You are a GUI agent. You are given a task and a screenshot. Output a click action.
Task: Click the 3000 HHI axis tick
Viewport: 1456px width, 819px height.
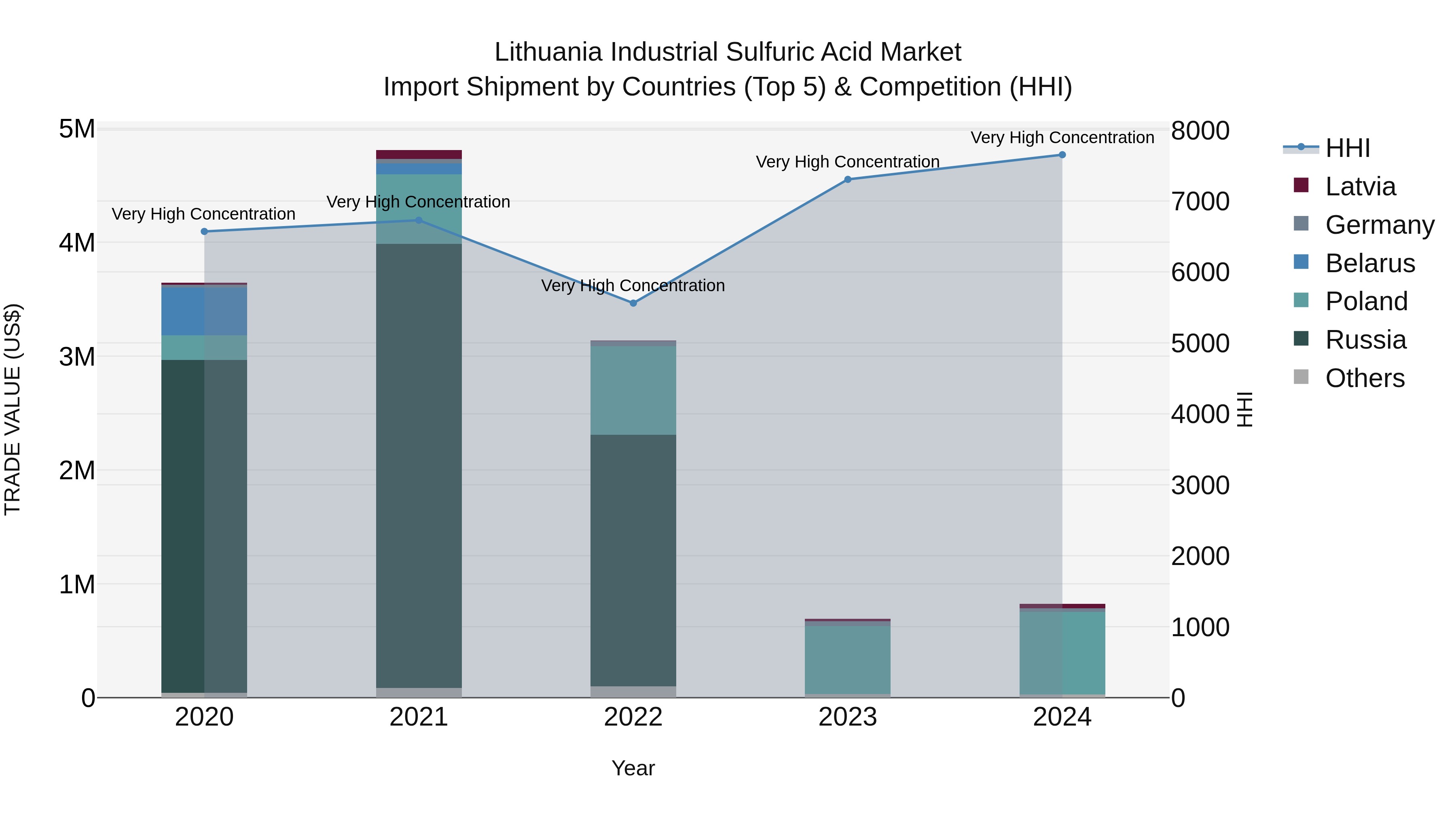point(1200,485)
